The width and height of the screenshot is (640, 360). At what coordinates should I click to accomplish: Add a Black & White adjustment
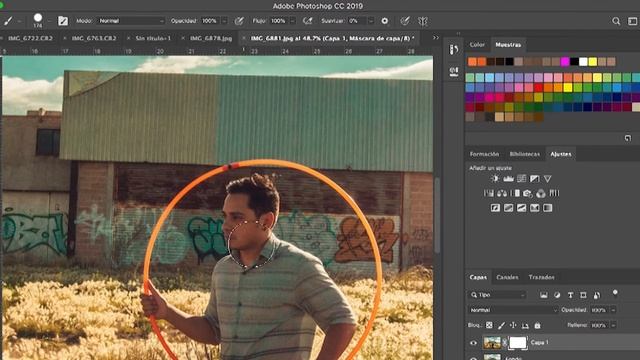[515, 193]
